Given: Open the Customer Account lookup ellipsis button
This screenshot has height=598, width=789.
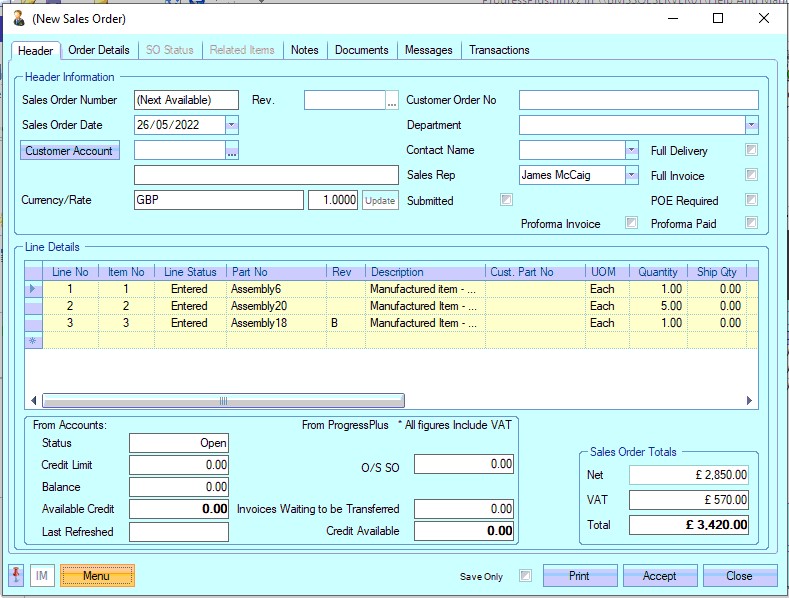Looking at the screenshot, I should (232, 151).
